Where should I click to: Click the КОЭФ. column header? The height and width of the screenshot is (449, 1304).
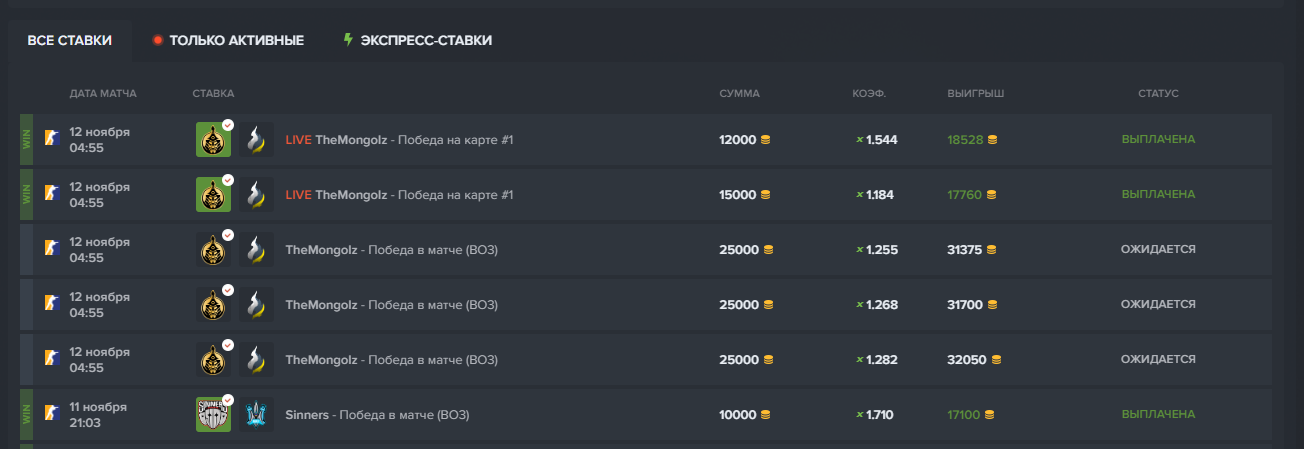[869, 94]
